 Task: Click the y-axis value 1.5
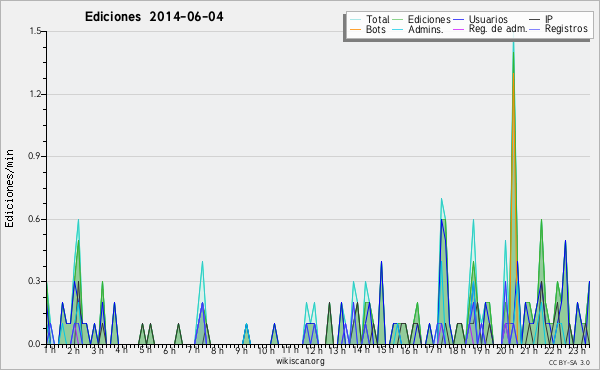pyautogui.click(x=35, y=31)
